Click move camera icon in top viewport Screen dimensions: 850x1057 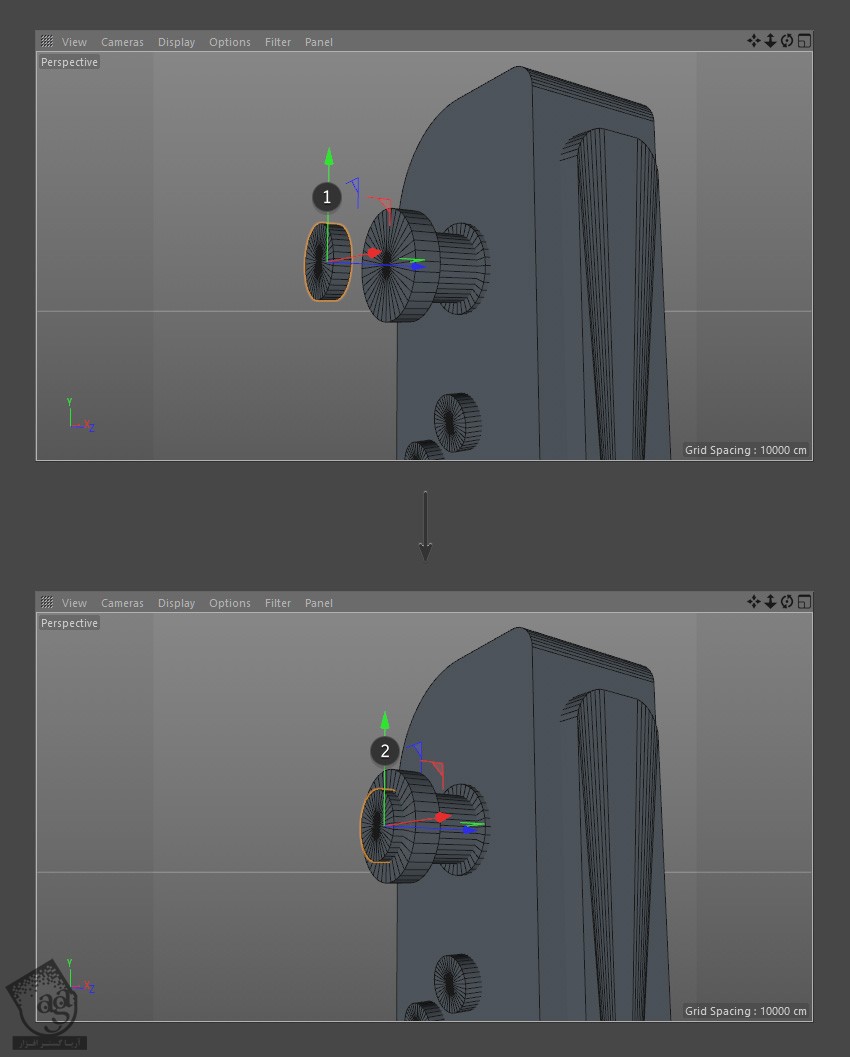[754, 41]
